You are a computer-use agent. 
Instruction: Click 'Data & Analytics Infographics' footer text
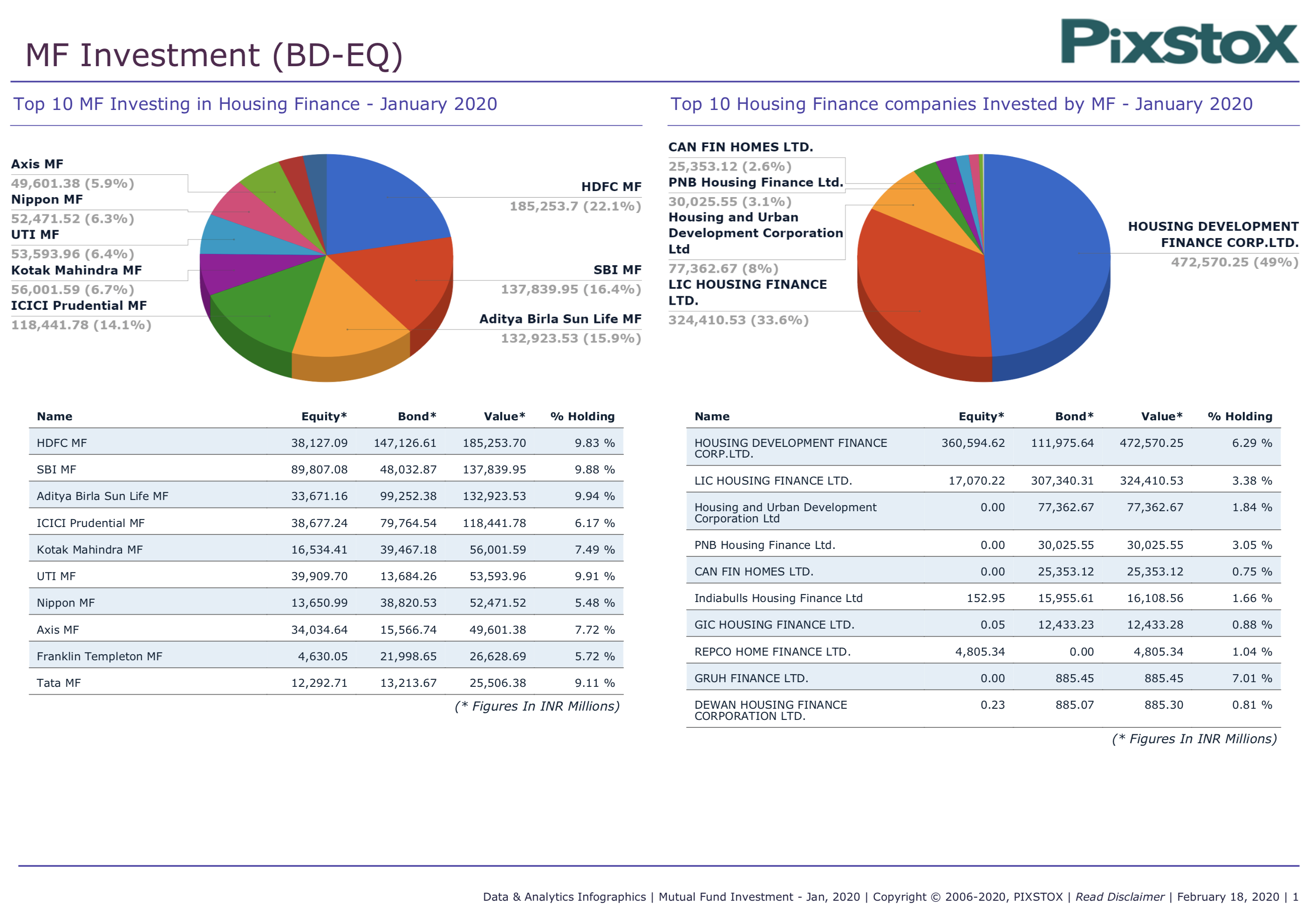point(564,897)
